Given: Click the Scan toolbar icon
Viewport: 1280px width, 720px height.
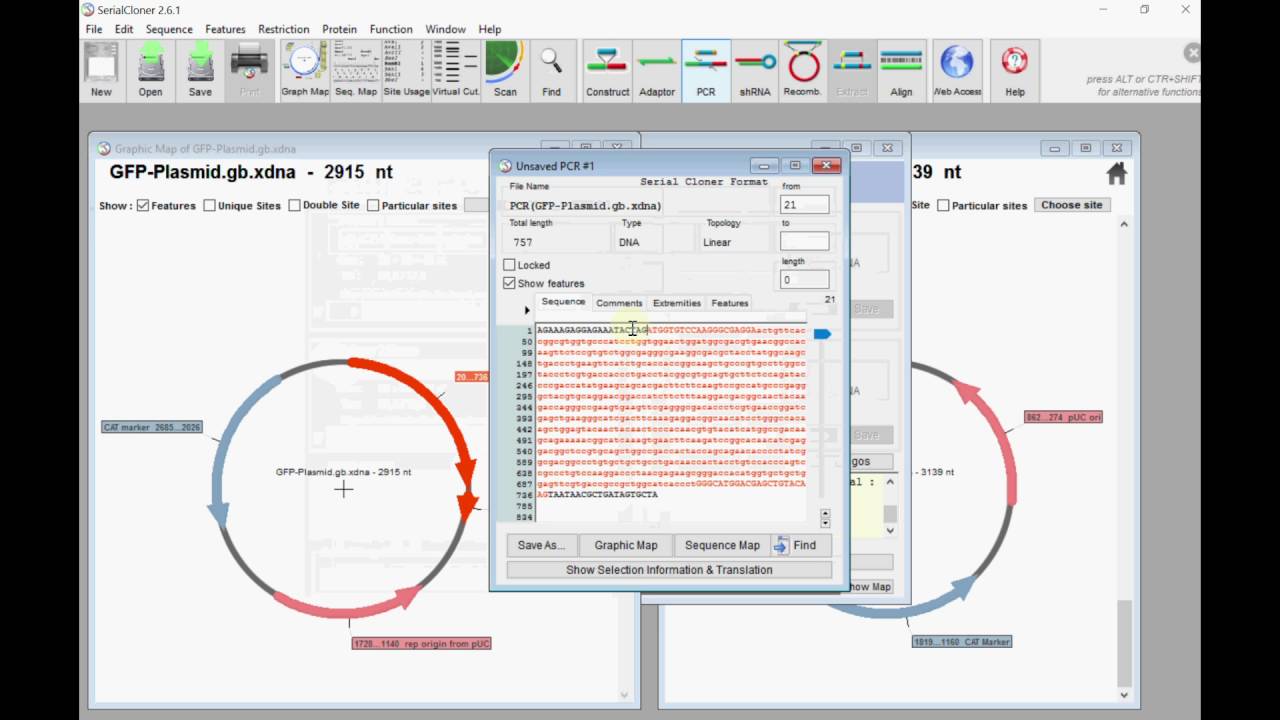Looking at the screenshot, I should pos(505,70).
